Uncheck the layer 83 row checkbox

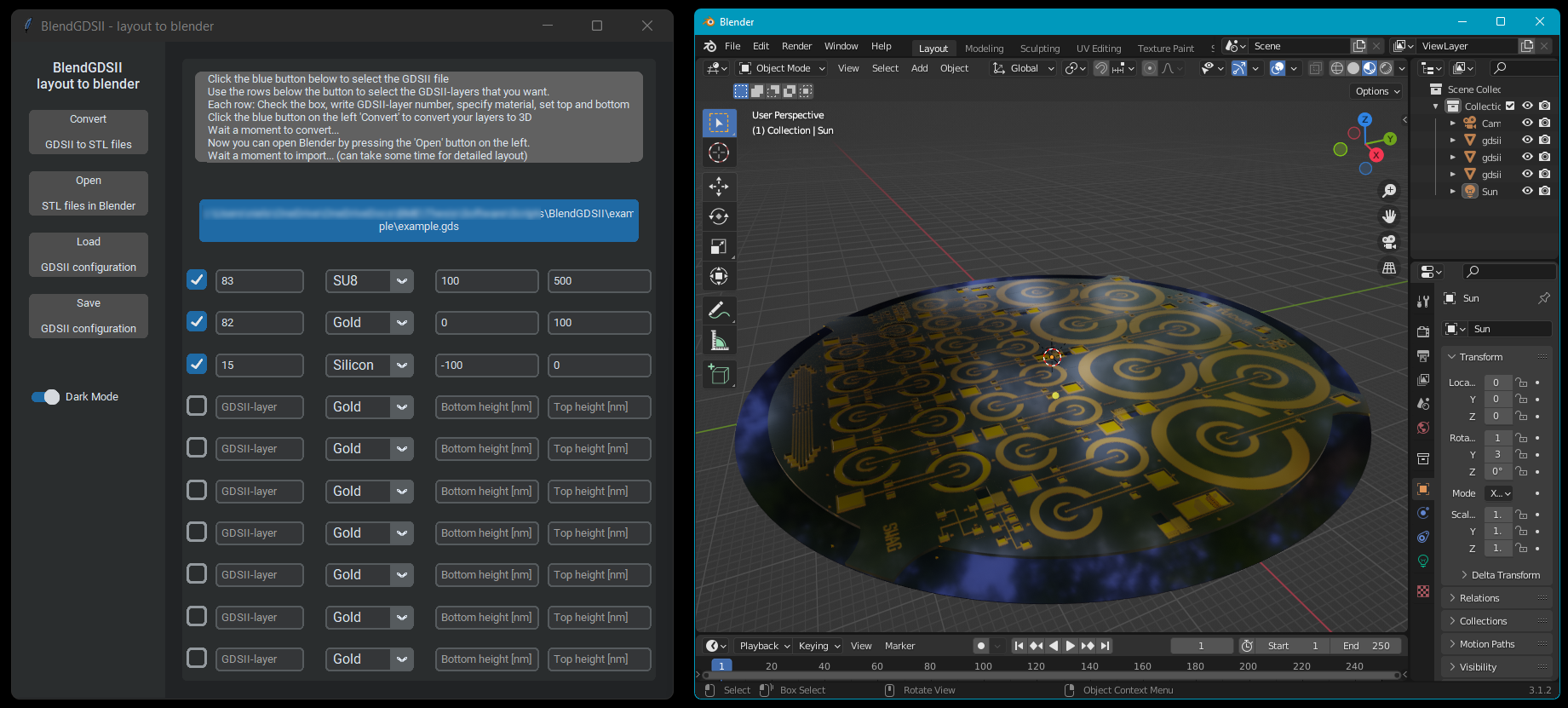197,279
